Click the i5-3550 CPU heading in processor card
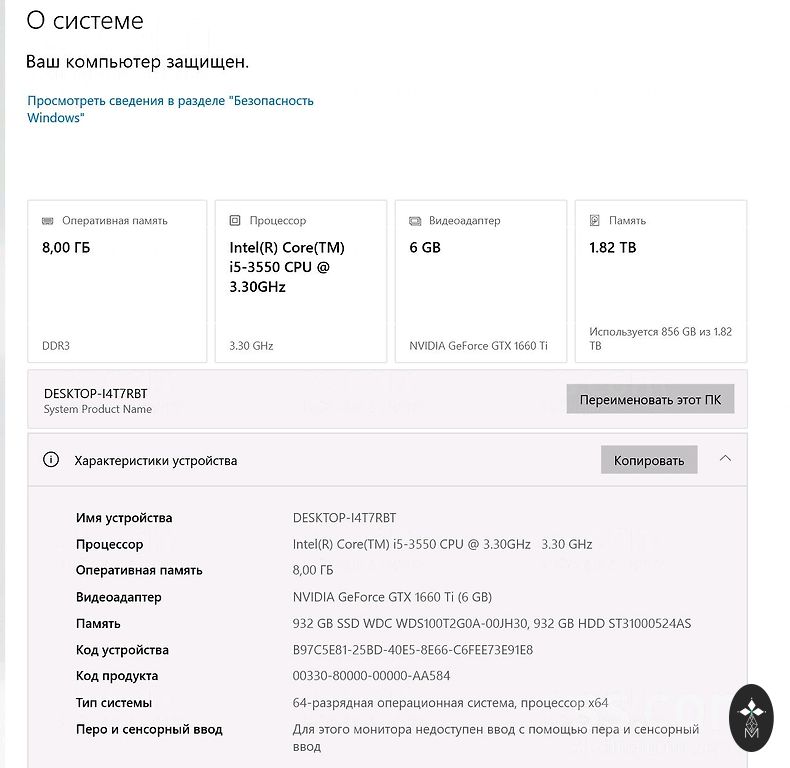Image resolution: width=790 pixels, height=768 pixels. tap(287, 267)
